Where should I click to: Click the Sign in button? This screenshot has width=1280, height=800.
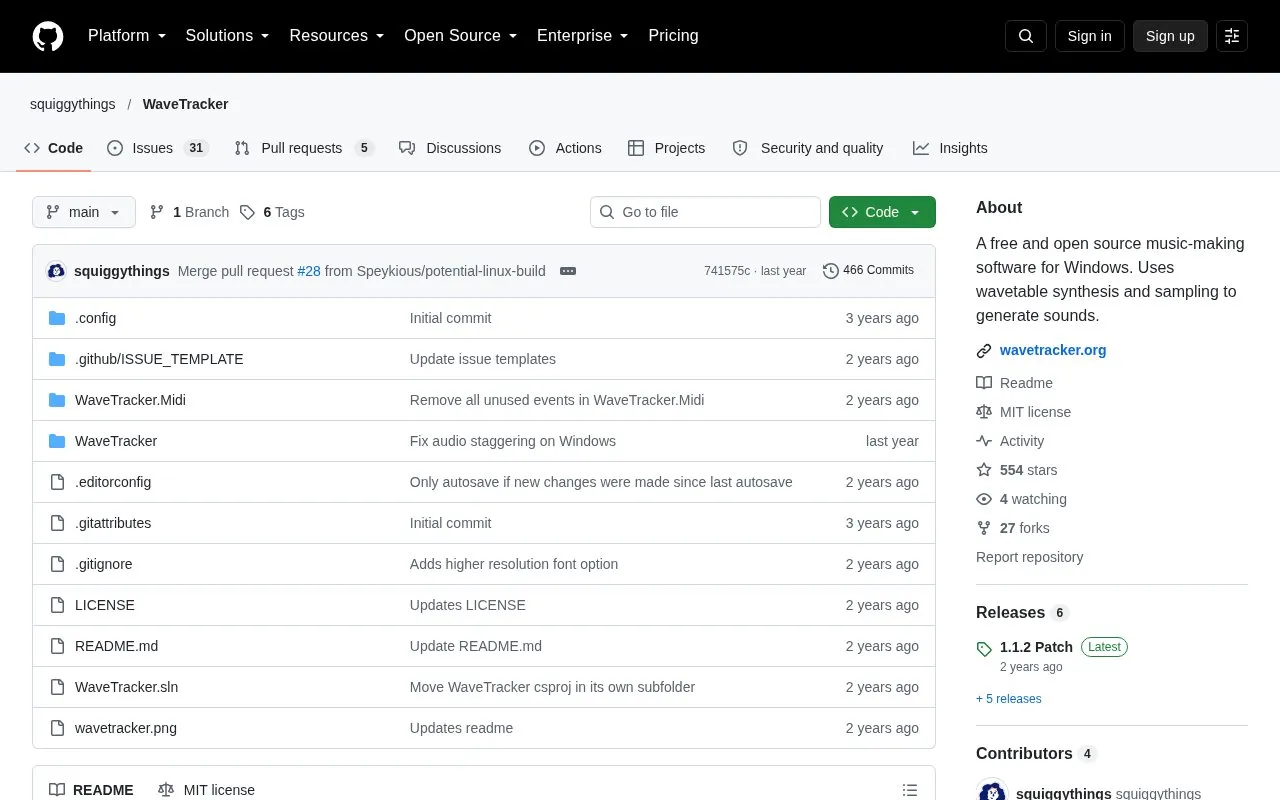1089,36
